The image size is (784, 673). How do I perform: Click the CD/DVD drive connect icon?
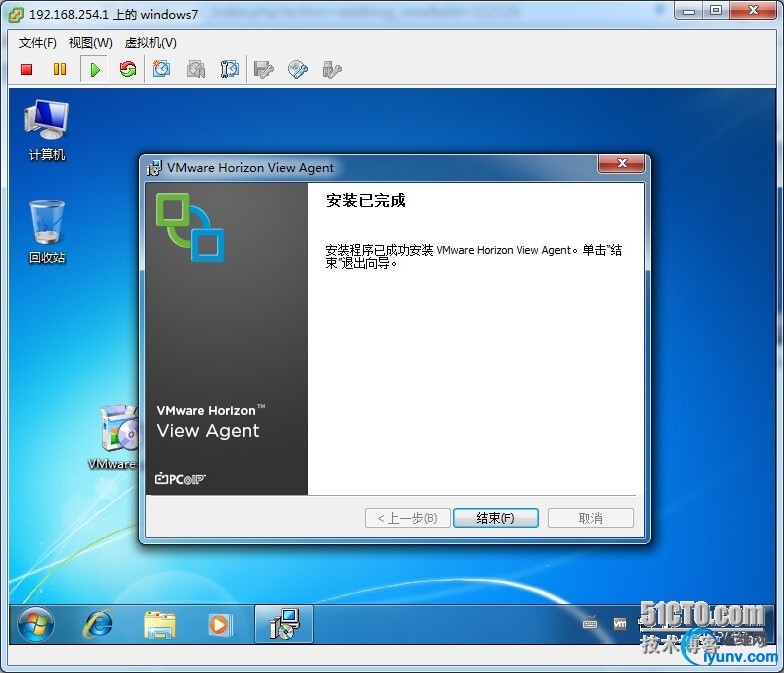298,70
